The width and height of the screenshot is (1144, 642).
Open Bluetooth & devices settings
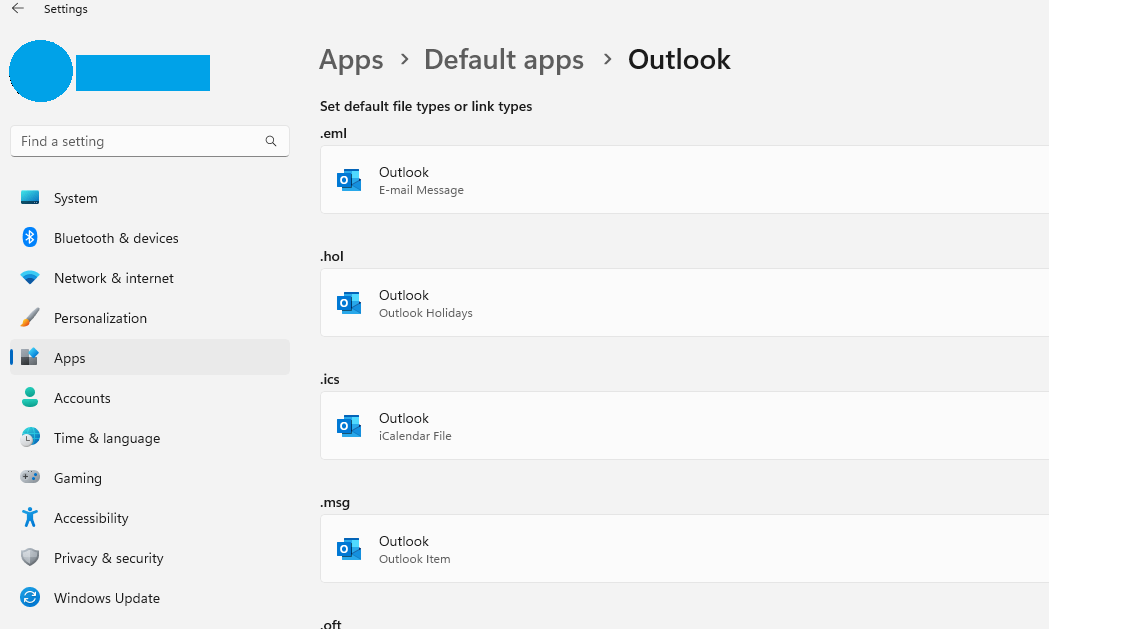[116, 239]
